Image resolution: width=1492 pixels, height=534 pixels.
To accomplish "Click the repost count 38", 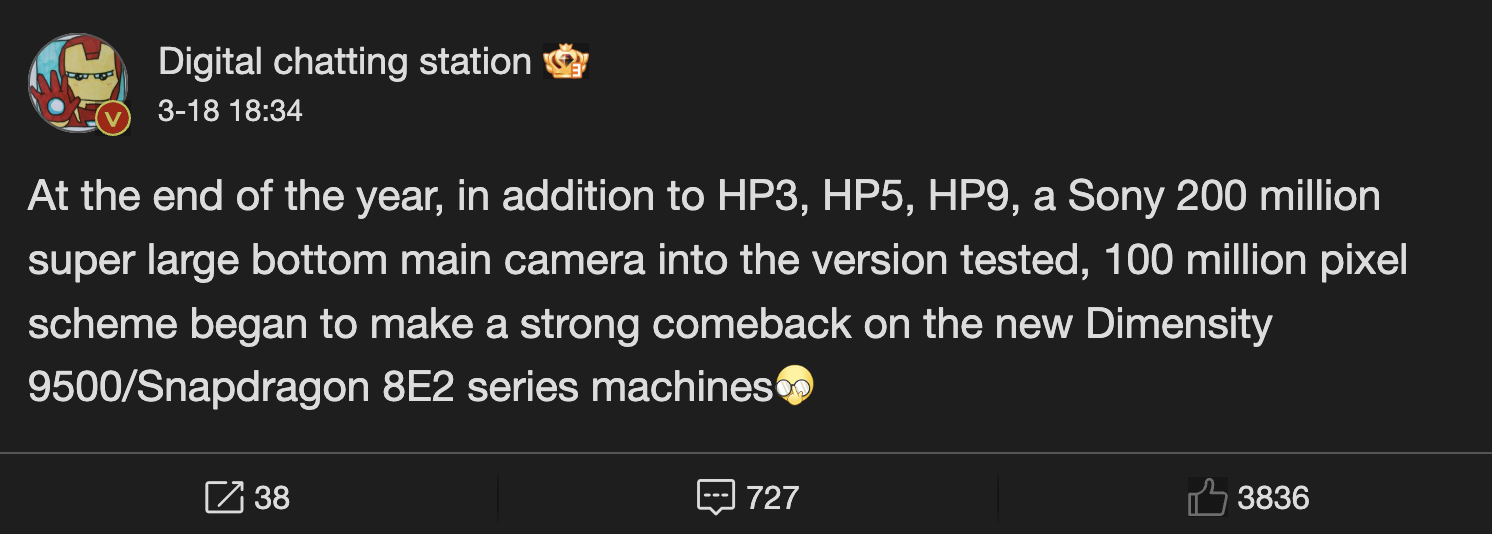I will pyautogui.click(x=272, y=497).
